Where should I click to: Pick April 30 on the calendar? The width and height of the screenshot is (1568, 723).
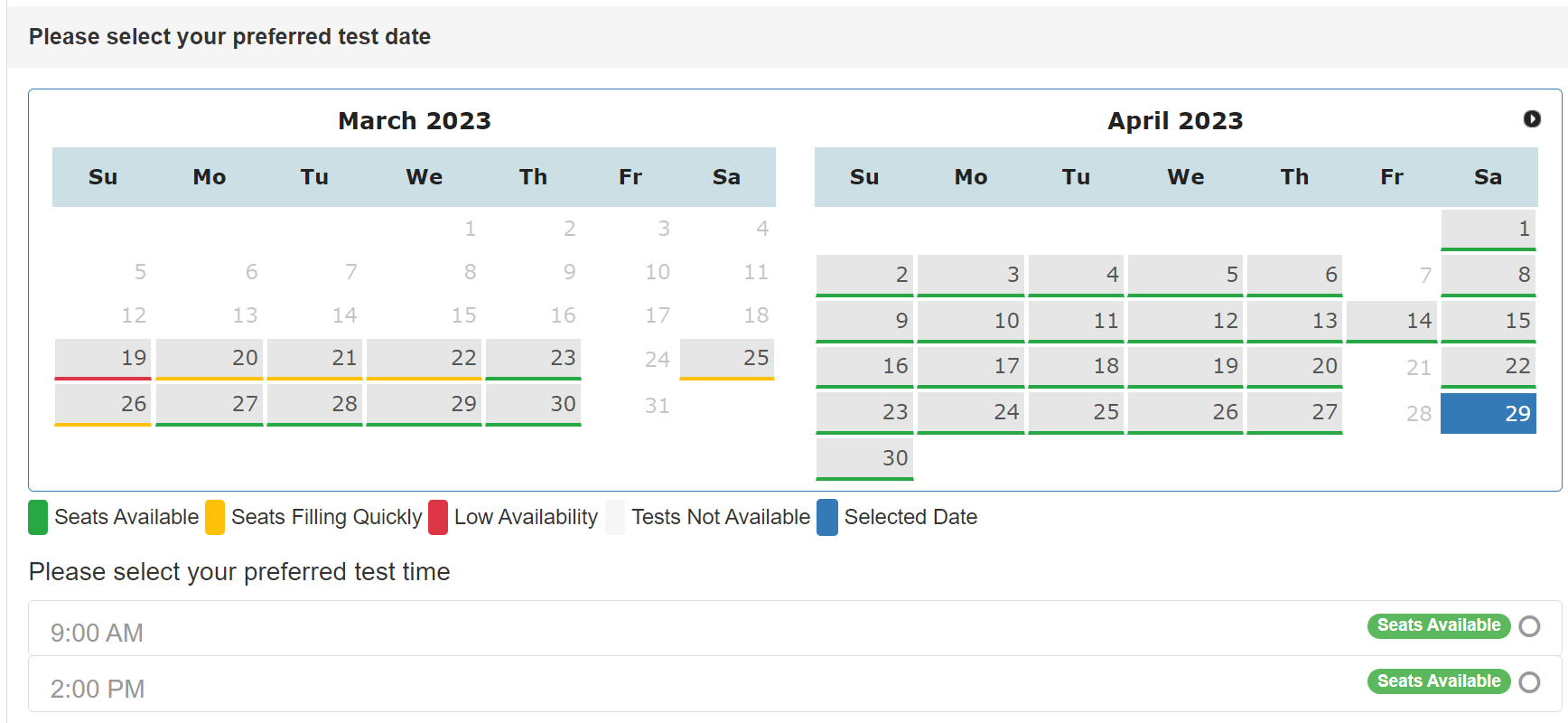coord(865,459)
